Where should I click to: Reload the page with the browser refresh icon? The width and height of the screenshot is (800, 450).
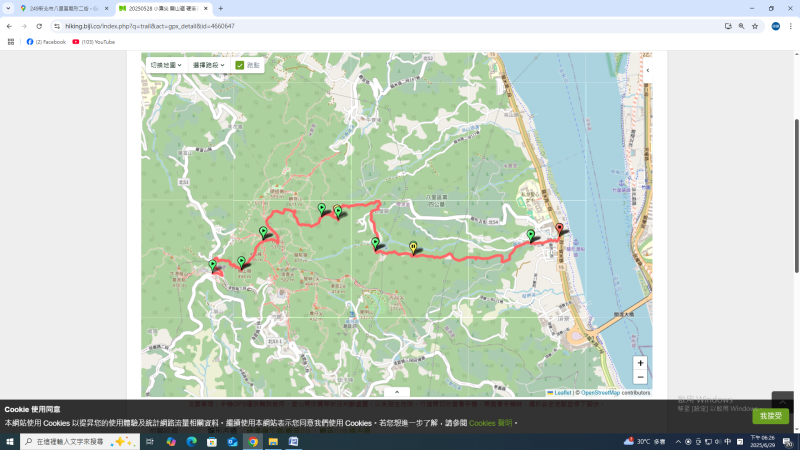click(x=39, y=26)
